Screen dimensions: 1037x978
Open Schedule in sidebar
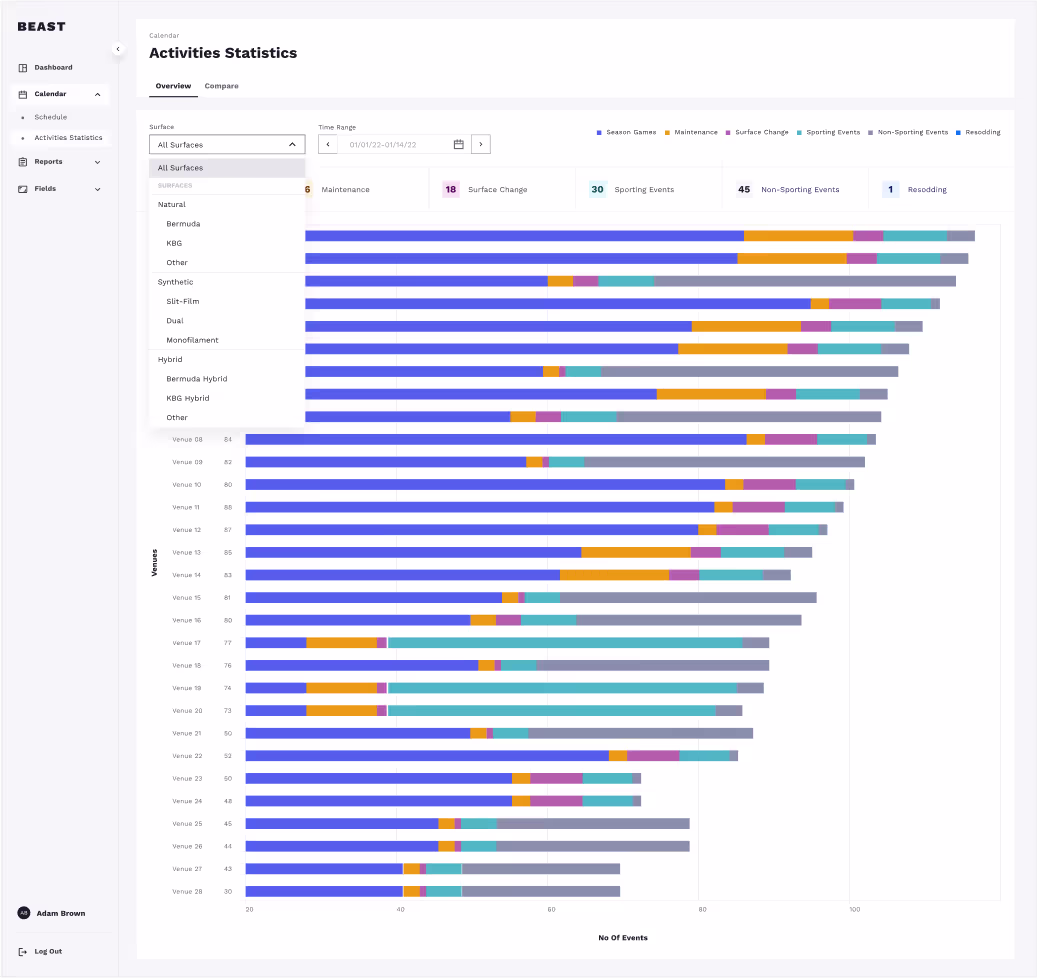(51, 117)
